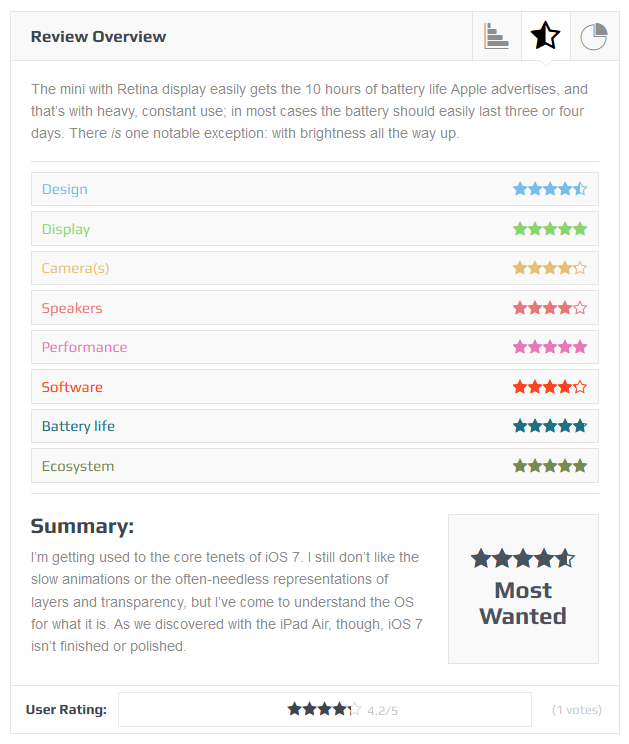Rate using the User Rating stars

click(x=324, y=709)
